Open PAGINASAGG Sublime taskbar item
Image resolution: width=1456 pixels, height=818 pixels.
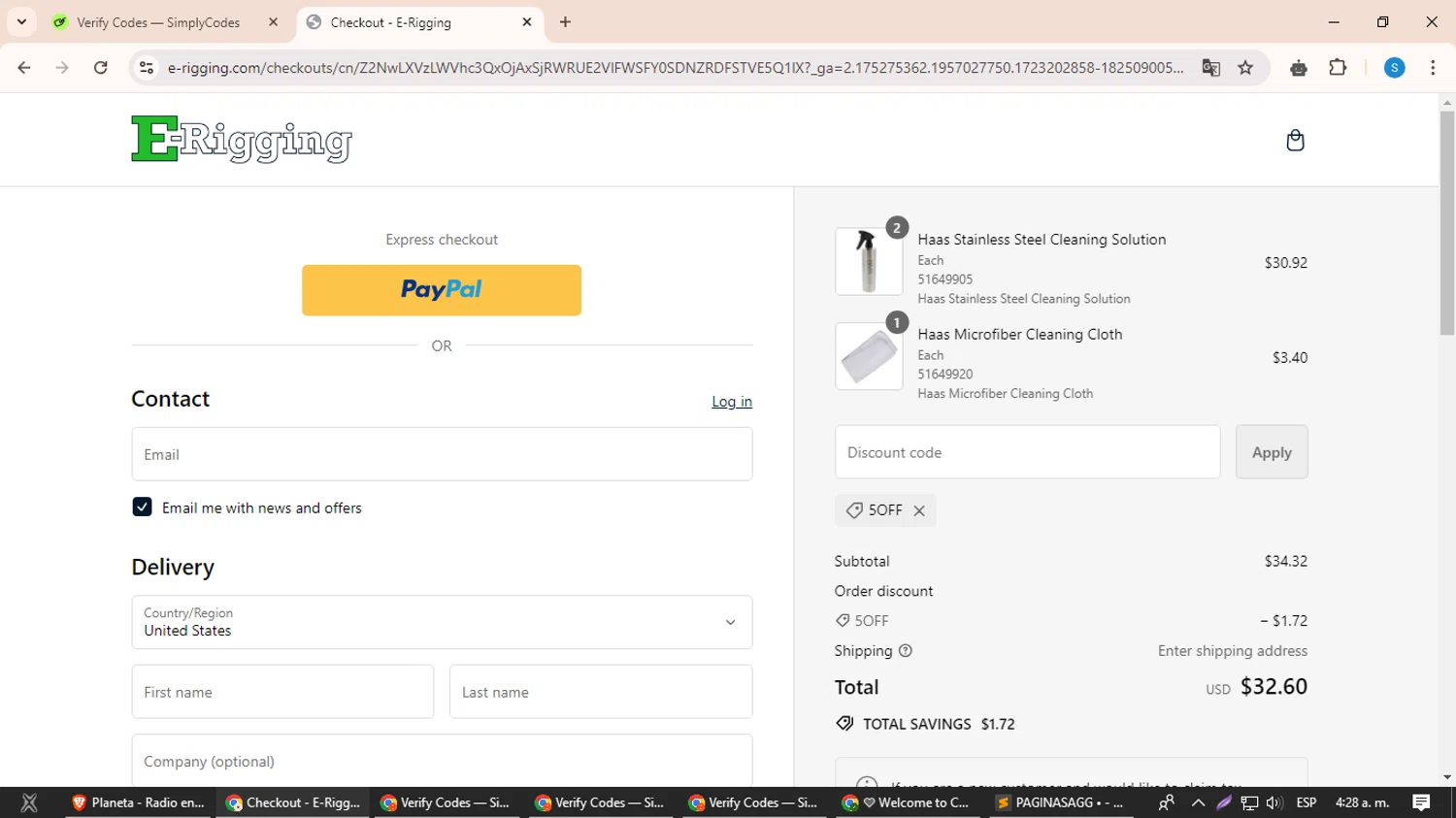coord(1060,802)
